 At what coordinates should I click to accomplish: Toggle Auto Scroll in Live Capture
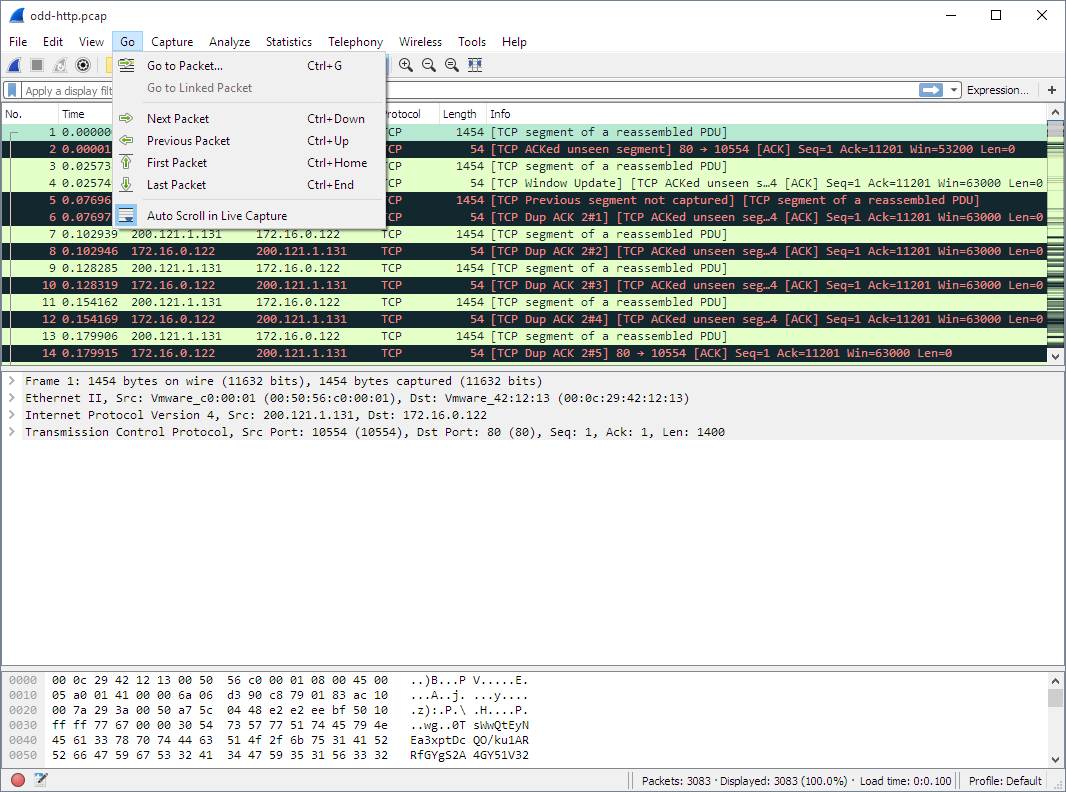click(215, 215)
